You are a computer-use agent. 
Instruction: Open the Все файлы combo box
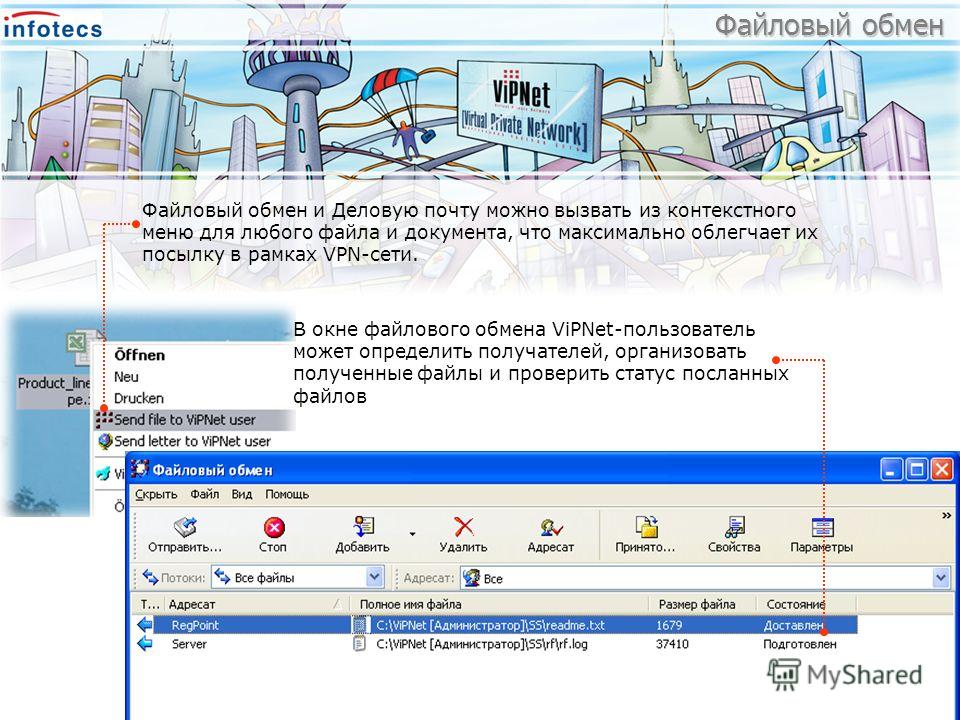[x=298, y=577]
